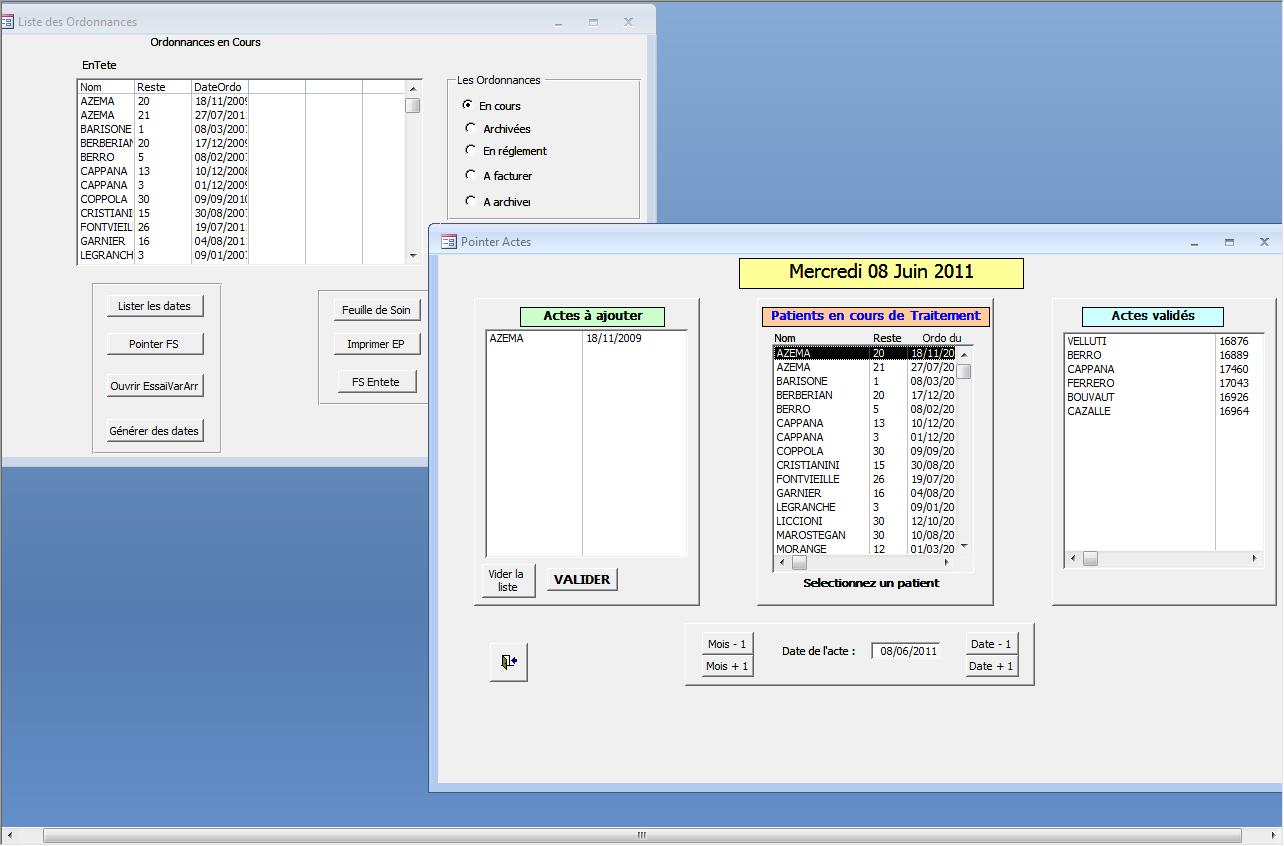The width and height of the screenshot is (1284, 846).
Task: Select the Archivées radio option
Action: pyautogui.click(x=471, y=128)
